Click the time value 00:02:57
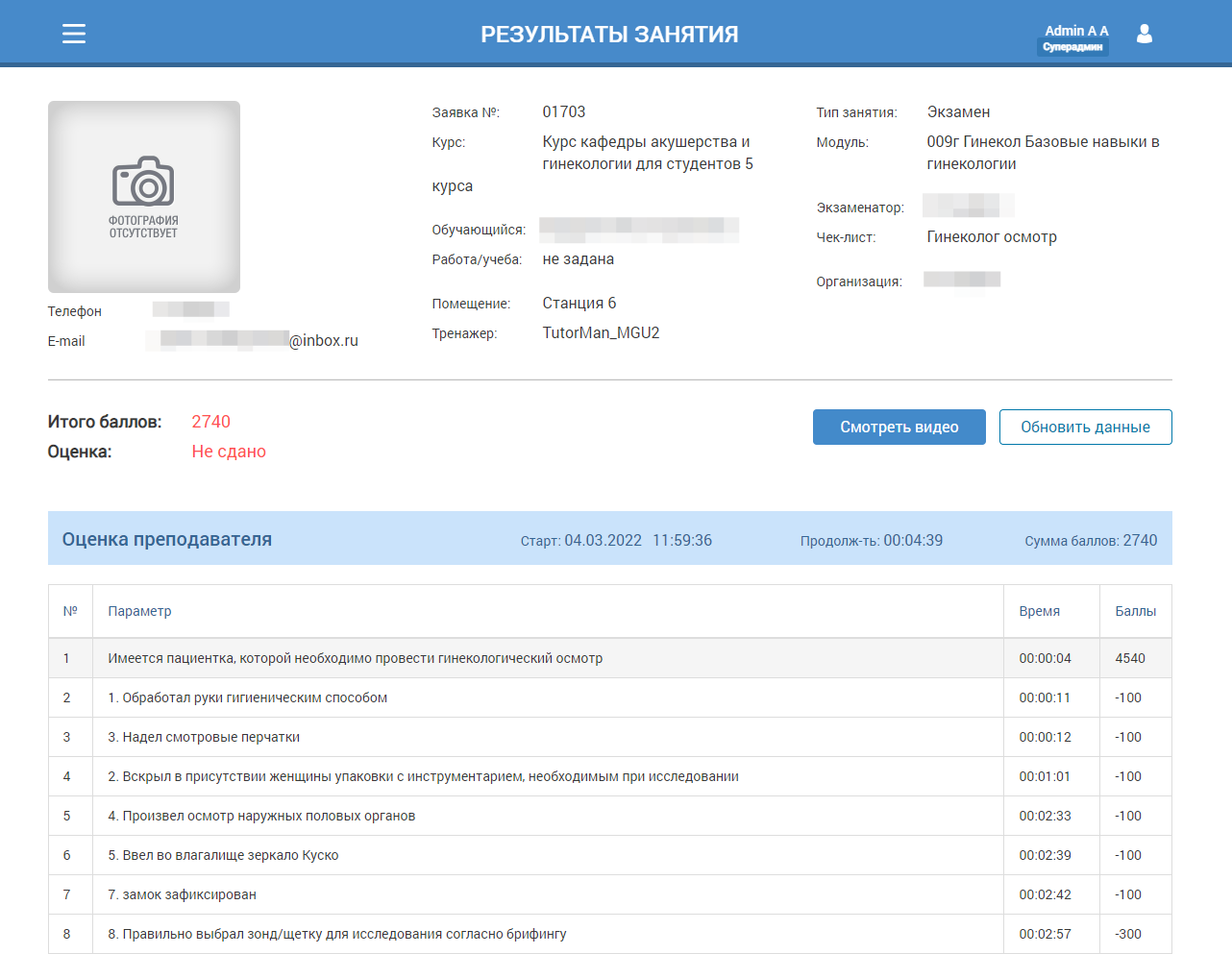This screenshot has width=1232, height=954. 1045,934
